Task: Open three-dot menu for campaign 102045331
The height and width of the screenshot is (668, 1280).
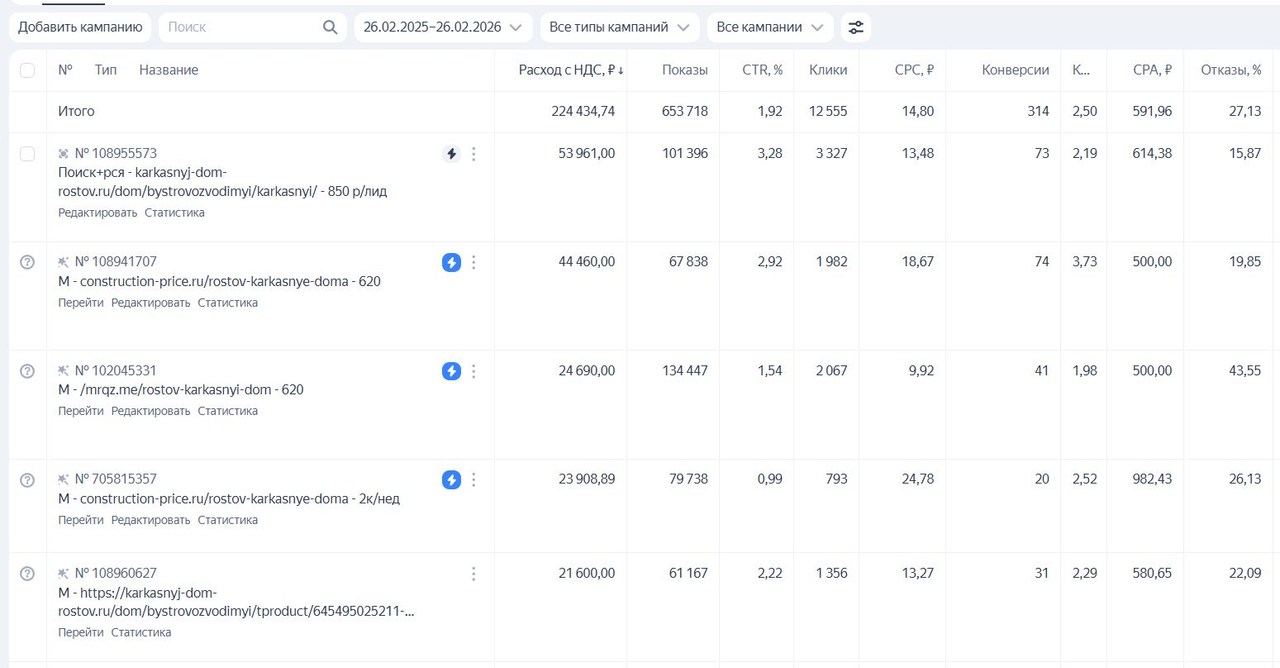Action: coord(474,371)
